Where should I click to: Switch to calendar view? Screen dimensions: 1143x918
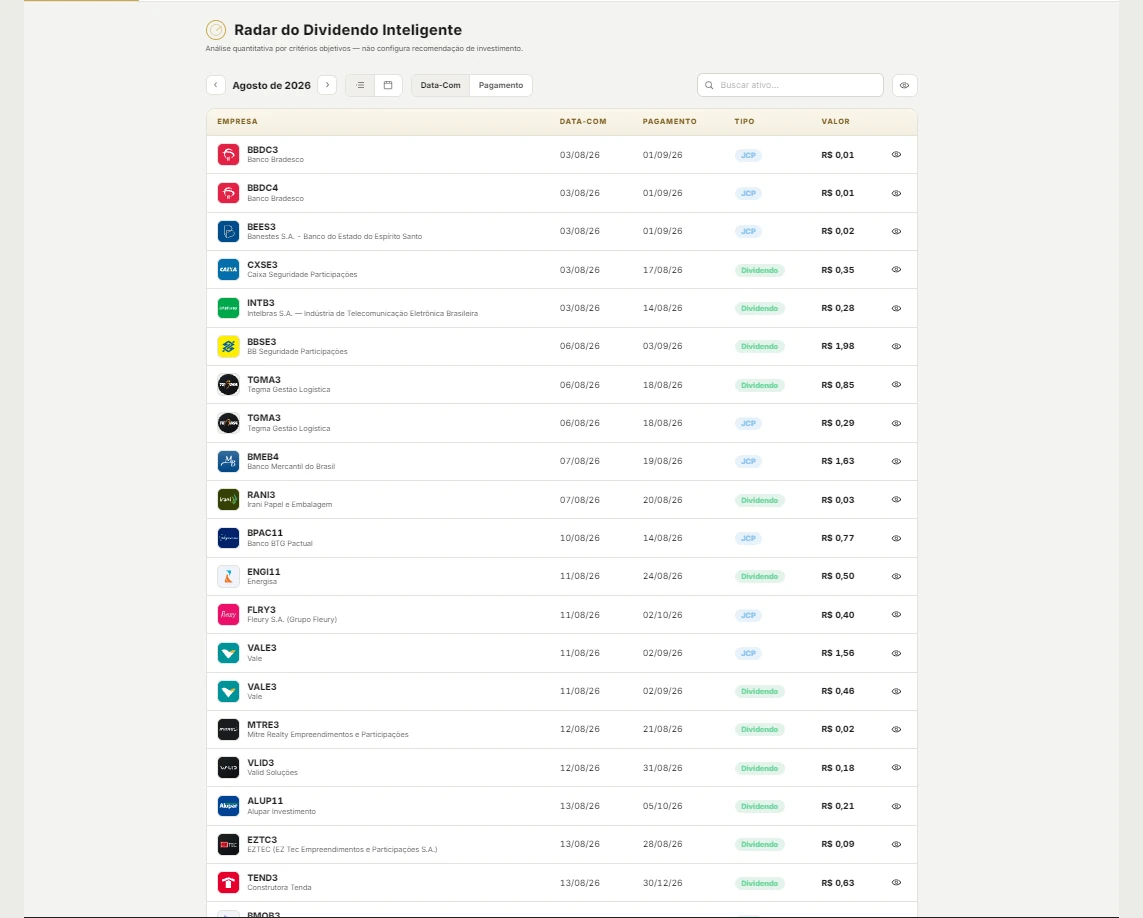[x=388, y=85]
